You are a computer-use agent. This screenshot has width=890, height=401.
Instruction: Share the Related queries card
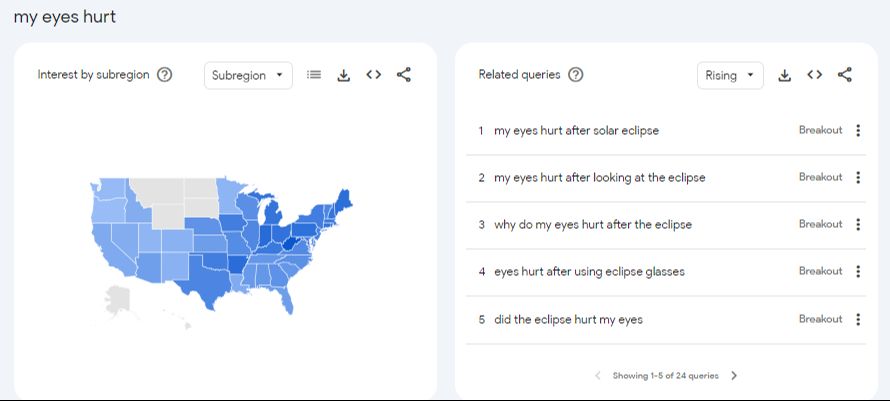coord(845,75)
